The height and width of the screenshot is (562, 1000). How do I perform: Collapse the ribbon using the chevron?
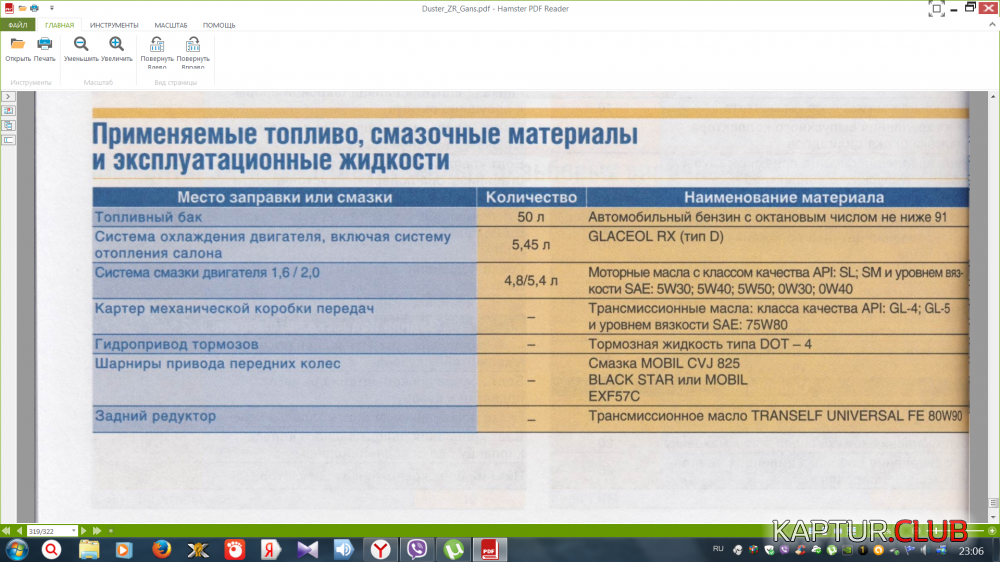[991, 24]
